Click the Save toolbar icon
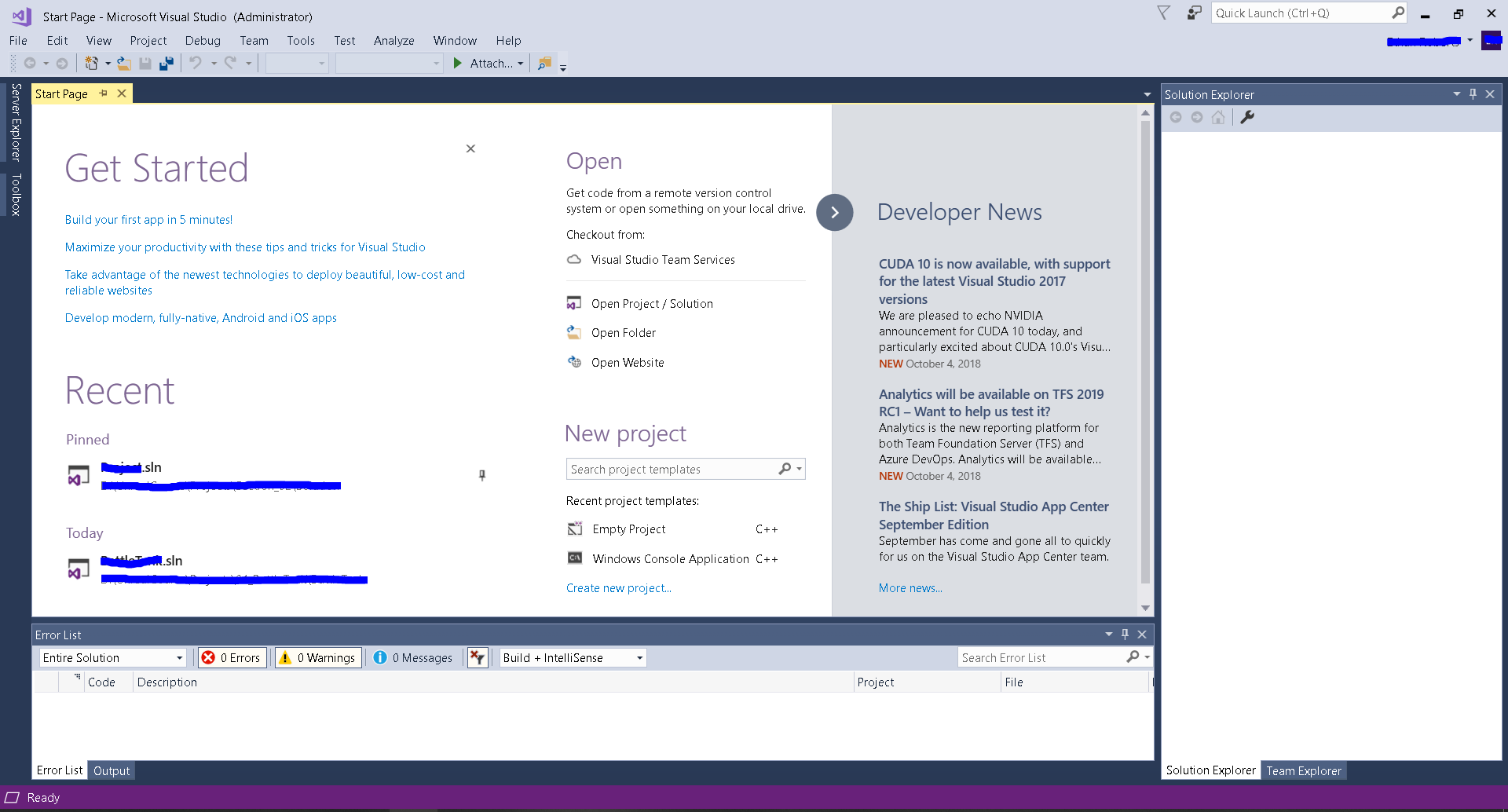Screen dimensions: 1508x812 click(x=145, y=64)
